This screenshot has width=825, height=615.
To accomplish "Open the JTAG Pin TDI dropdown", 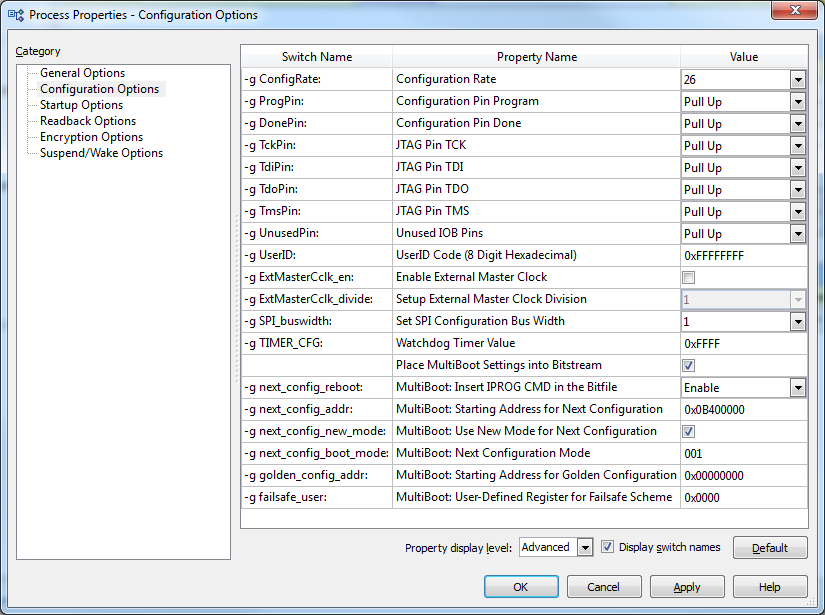I will click(798, 168).
